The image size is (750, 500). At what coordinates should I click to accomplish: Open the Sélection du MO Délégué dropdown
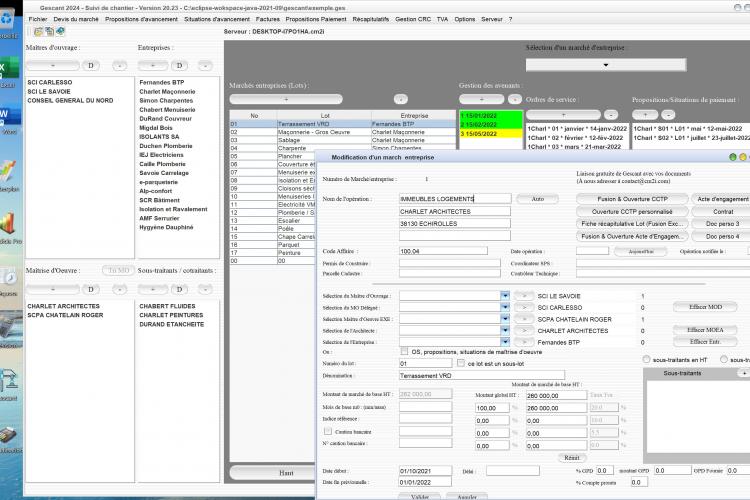(x=505, y=308)
